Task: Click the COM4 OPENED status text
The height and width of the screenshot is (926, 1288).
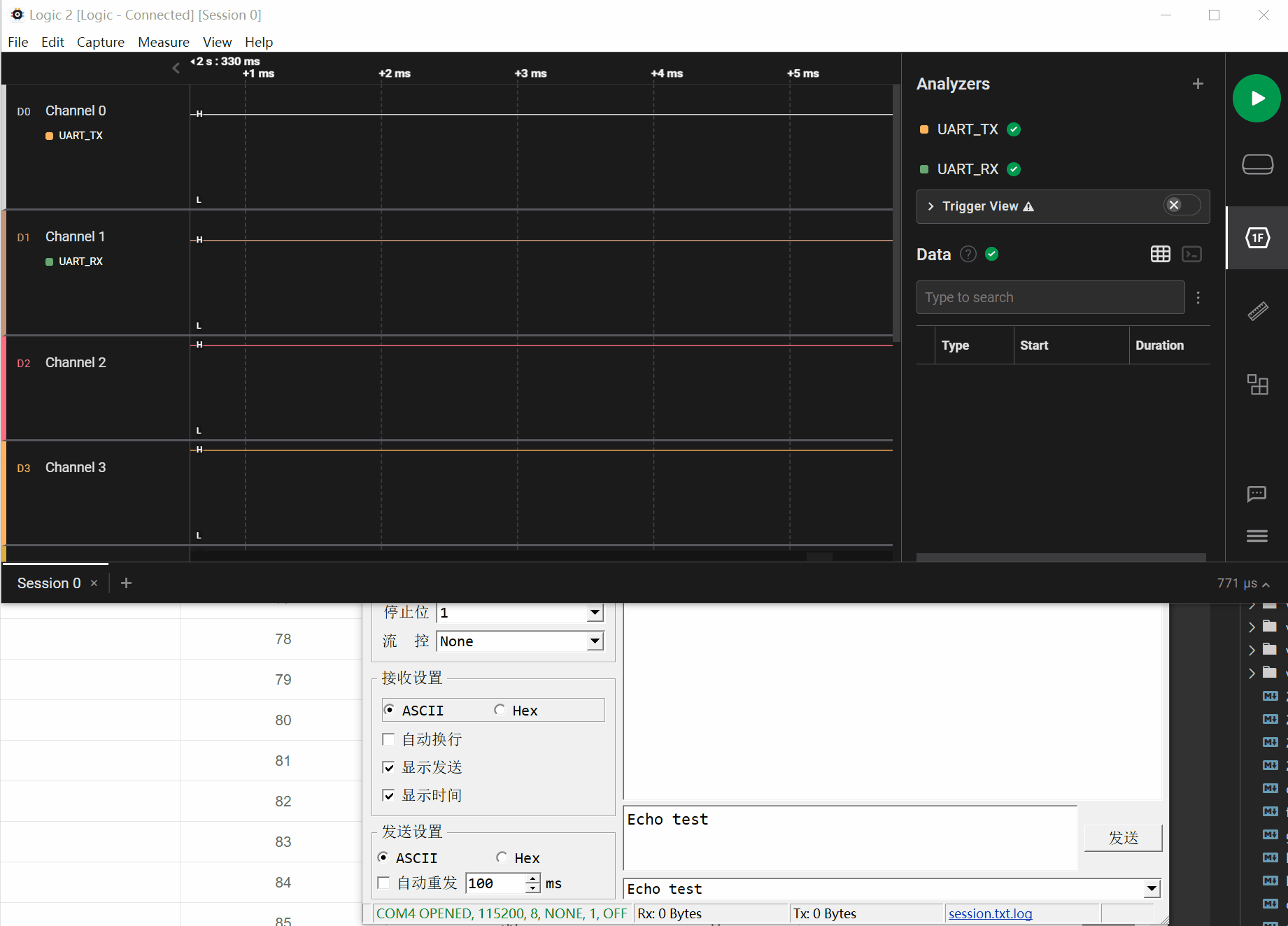Action: [501, 913]
